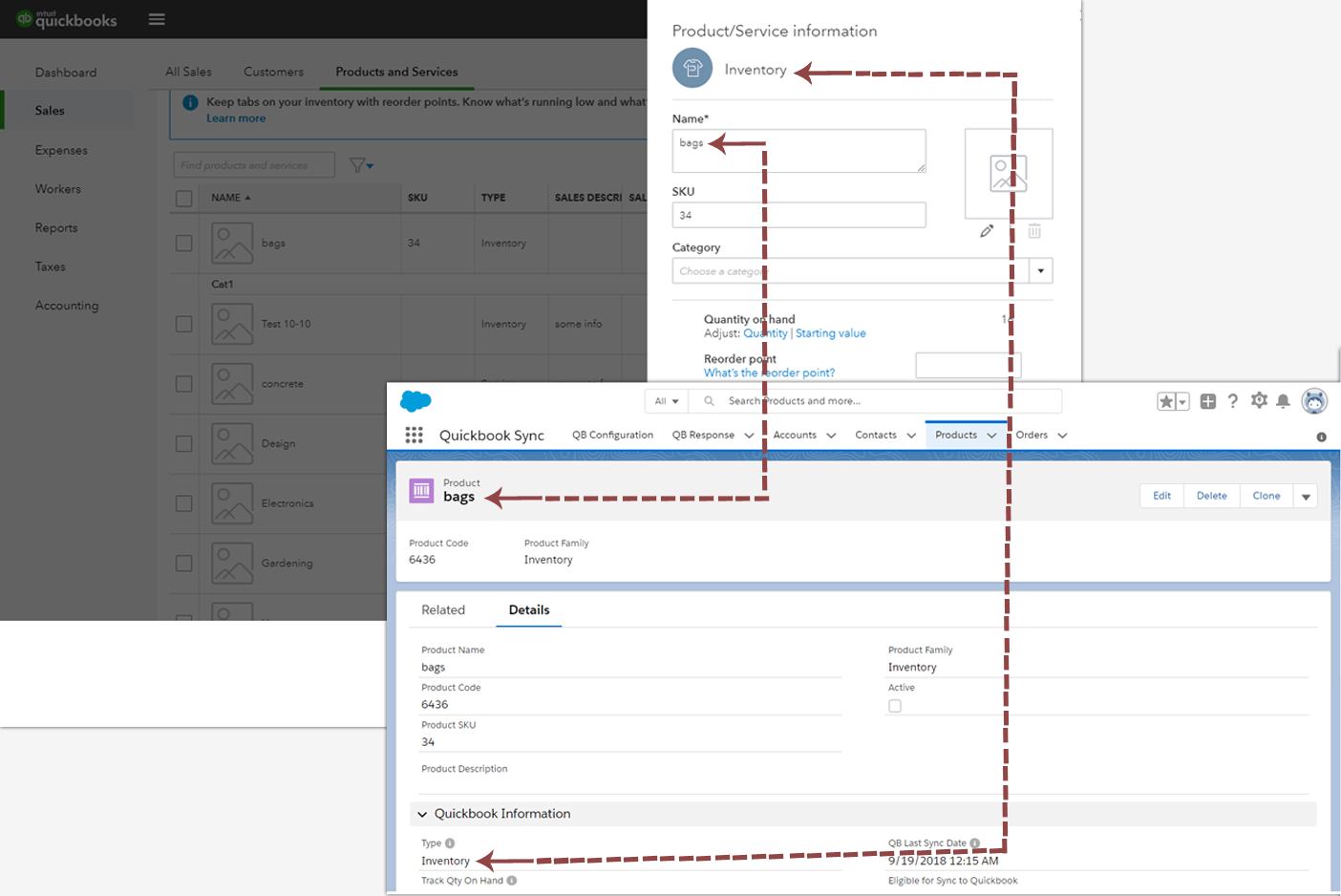Click the SKU input field
Screen dimensions: 1341x896
pos(798,215)
